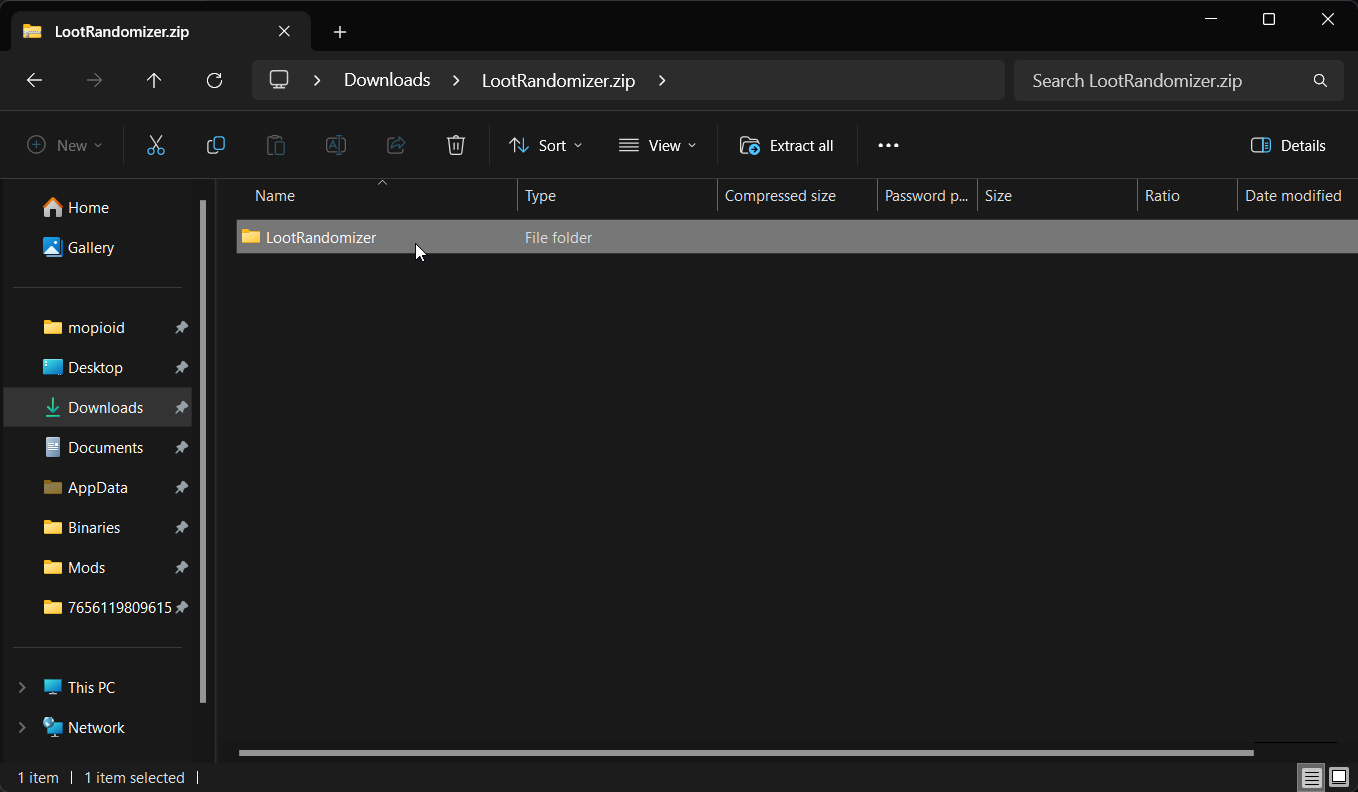Expand the This PC tree item
This screenshot has width=1358, height=792.
[x=22, y=687]
